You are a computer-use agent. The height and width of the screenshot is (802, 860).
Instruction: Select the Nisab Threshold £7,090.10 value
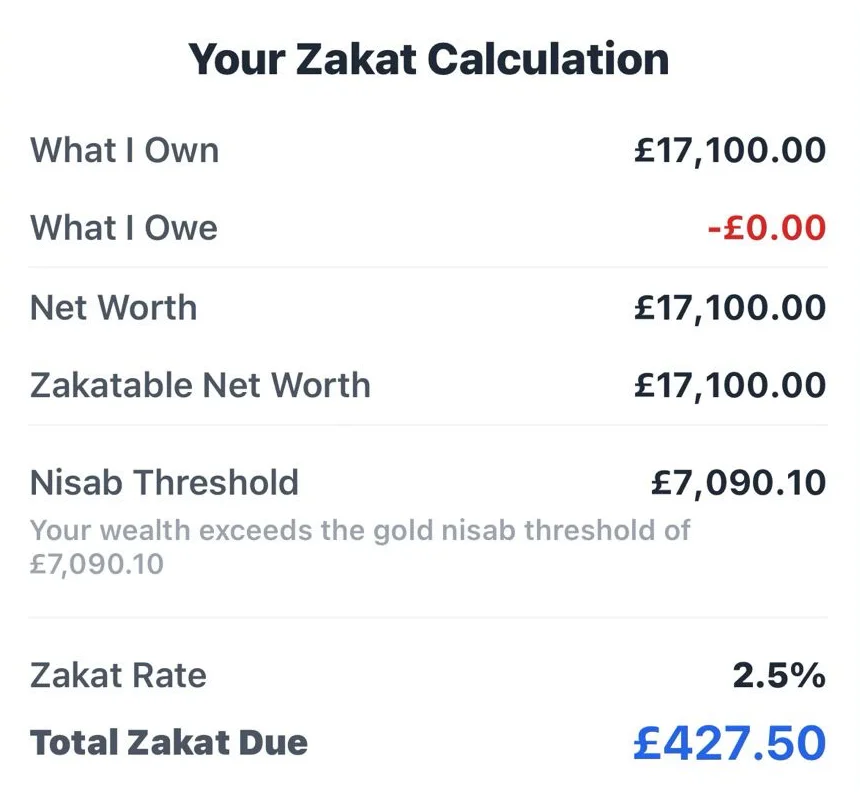point(738,483)
